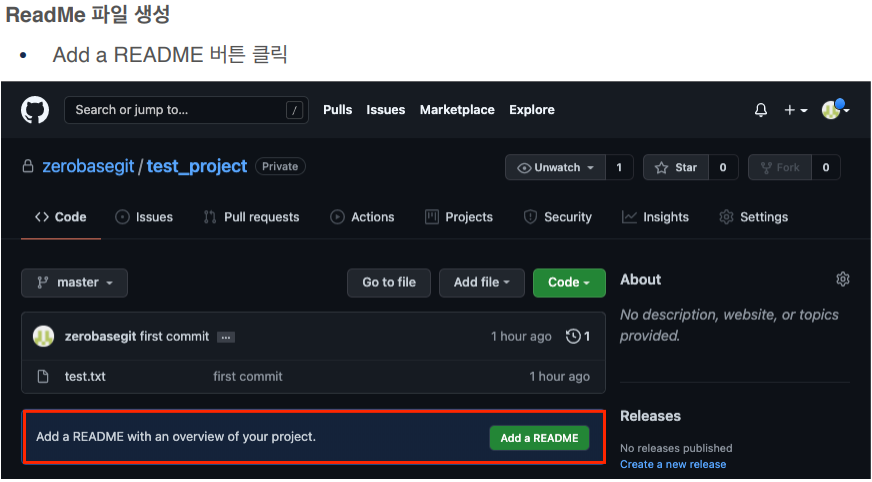Open Marketplace in top navigation
Image resolution: width=872 pixels, height=482 pixels.
(x=457, y=110)
